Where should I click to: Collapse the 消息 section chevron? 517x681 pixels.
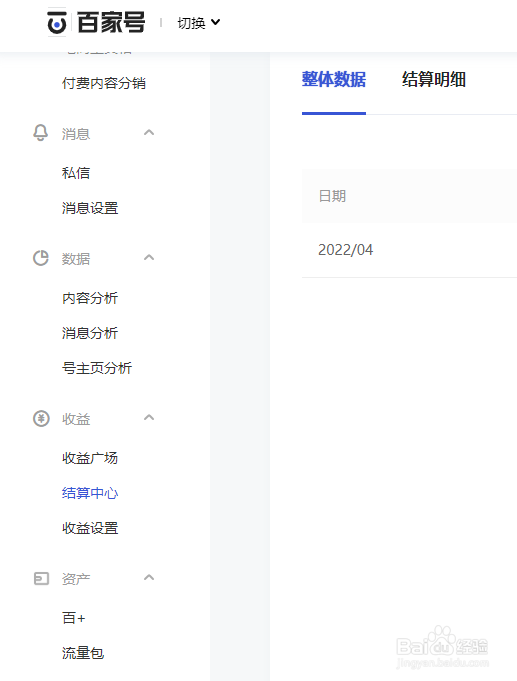pos(149,132)
